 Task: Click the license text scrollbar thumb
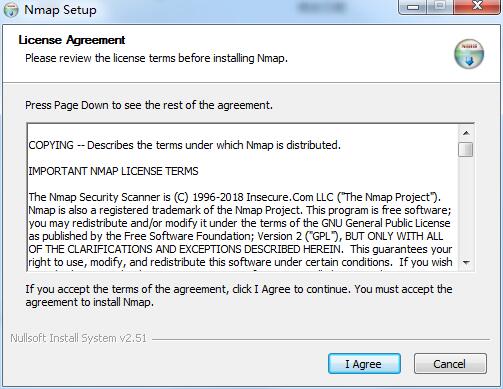[465, 149]
